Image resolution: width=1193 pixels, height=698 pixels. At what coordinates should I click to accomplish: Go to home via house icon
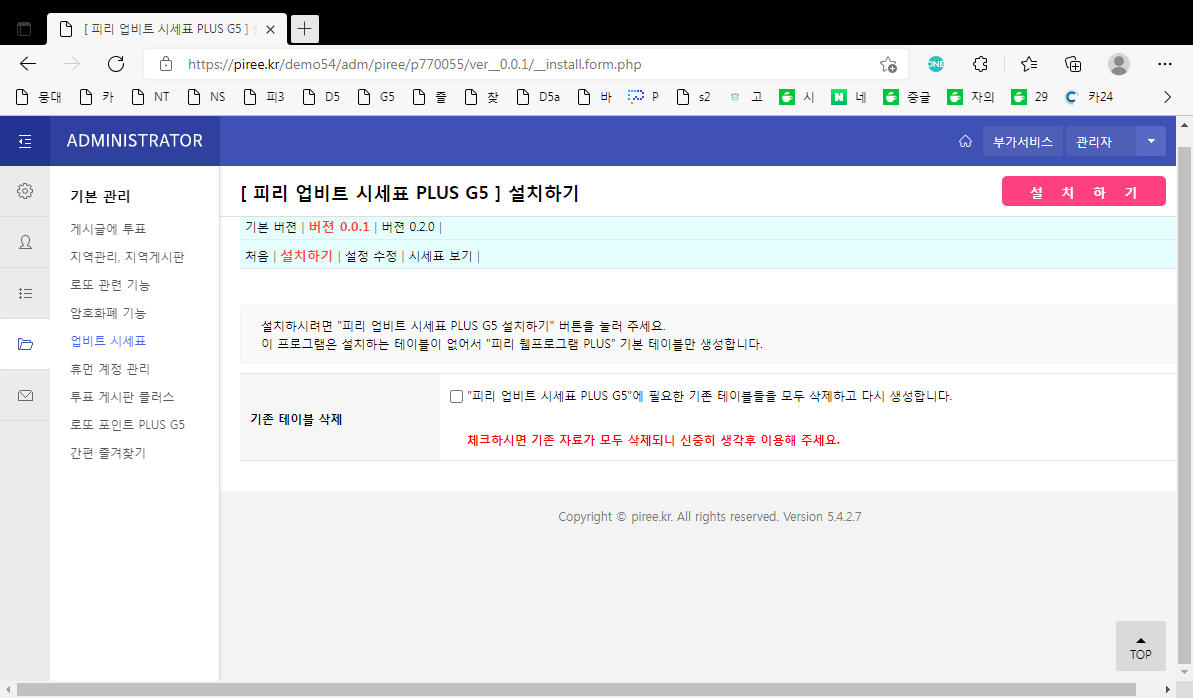click(x=965, y=142)
